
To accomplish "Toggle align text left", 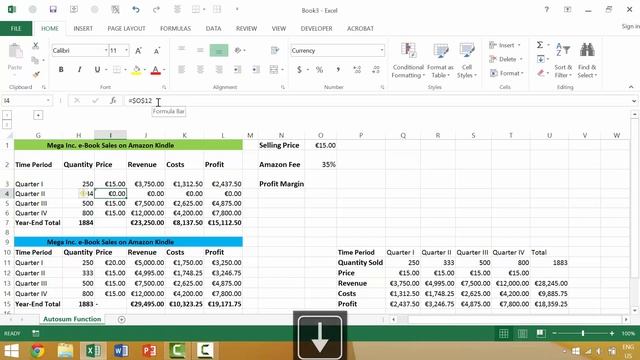I will pos(181,70).
